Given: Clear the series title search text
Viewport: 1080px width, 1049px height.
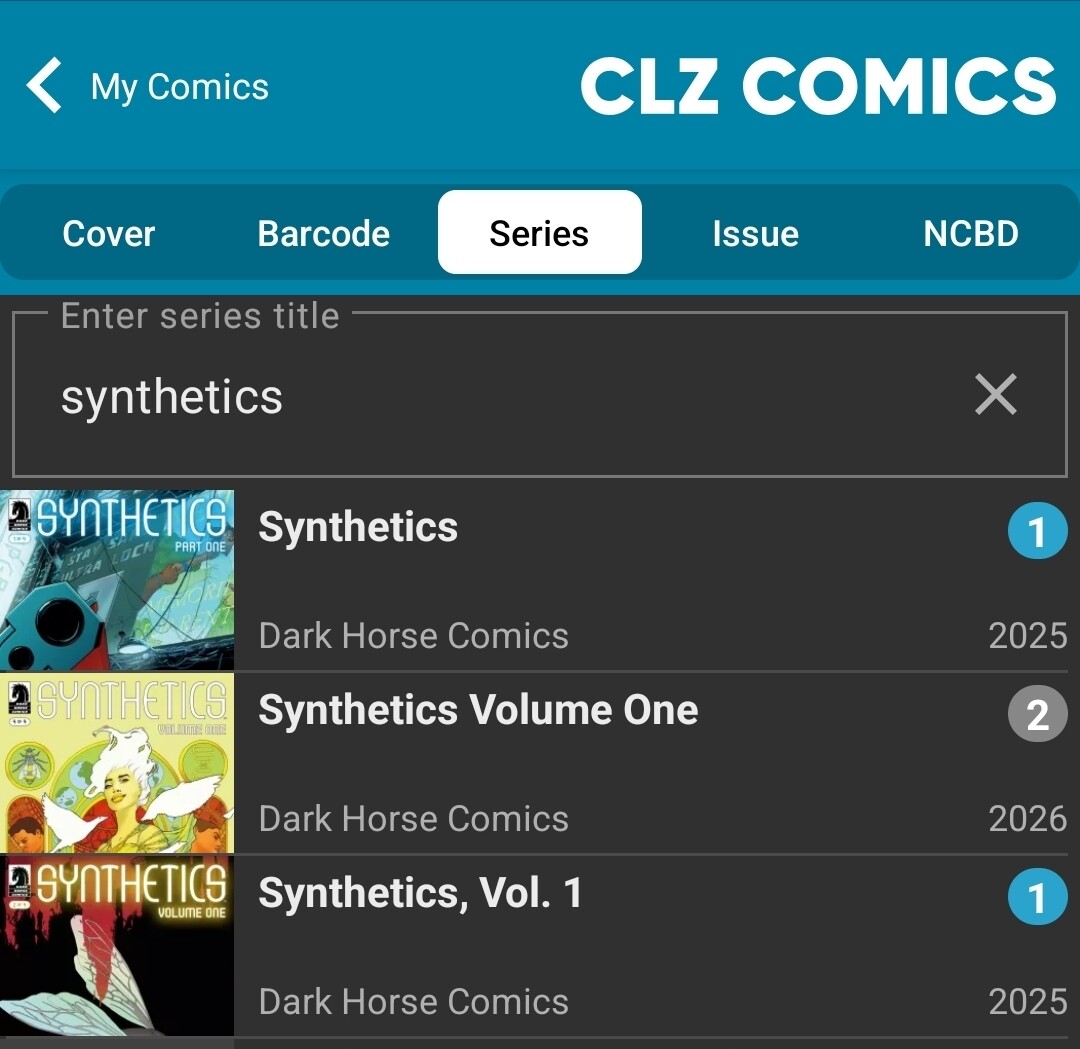Looking at the screenshot, I should coord(996,395).
